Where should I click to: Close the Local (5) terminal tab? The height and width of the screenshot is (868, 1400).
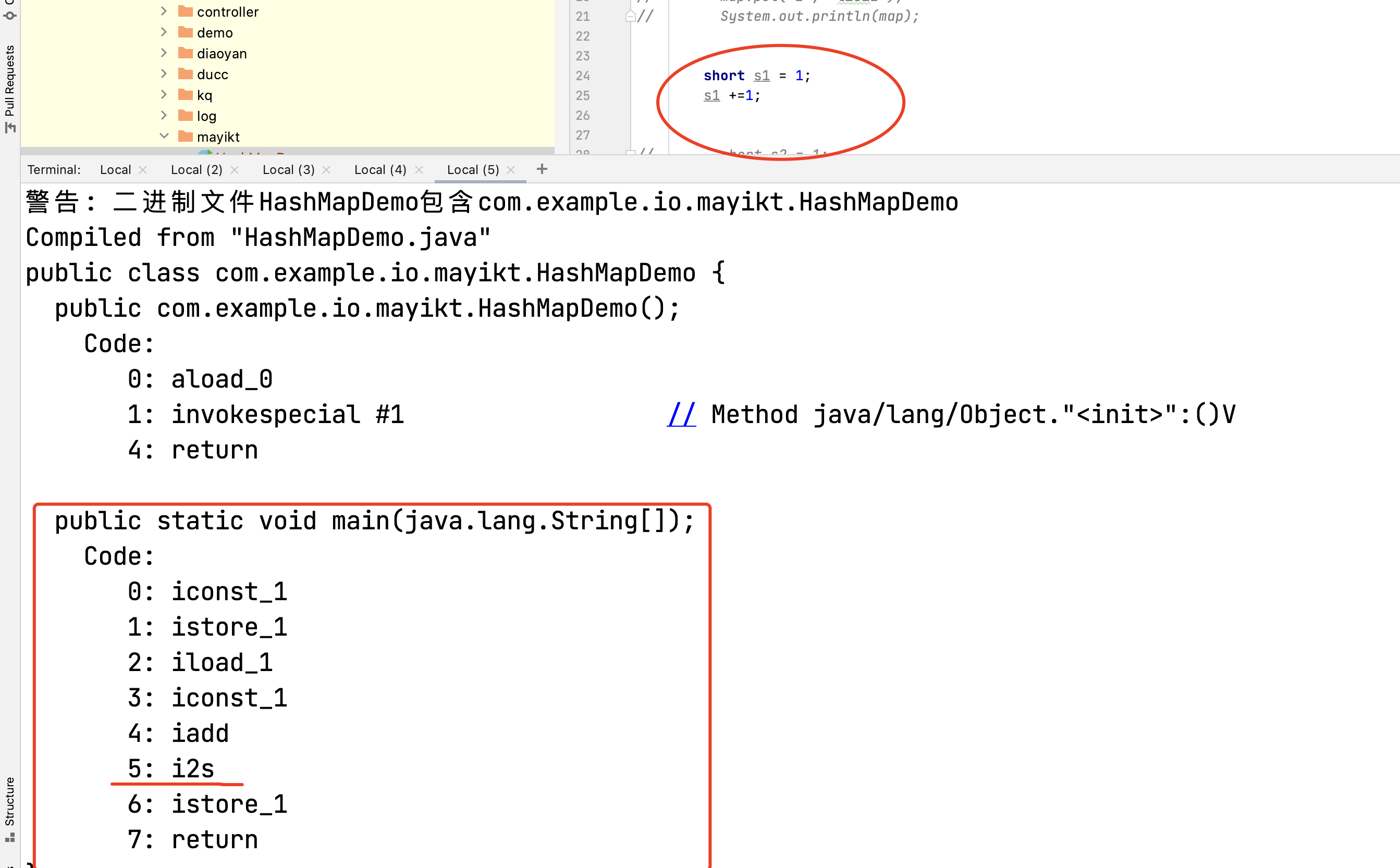point(510,170)
